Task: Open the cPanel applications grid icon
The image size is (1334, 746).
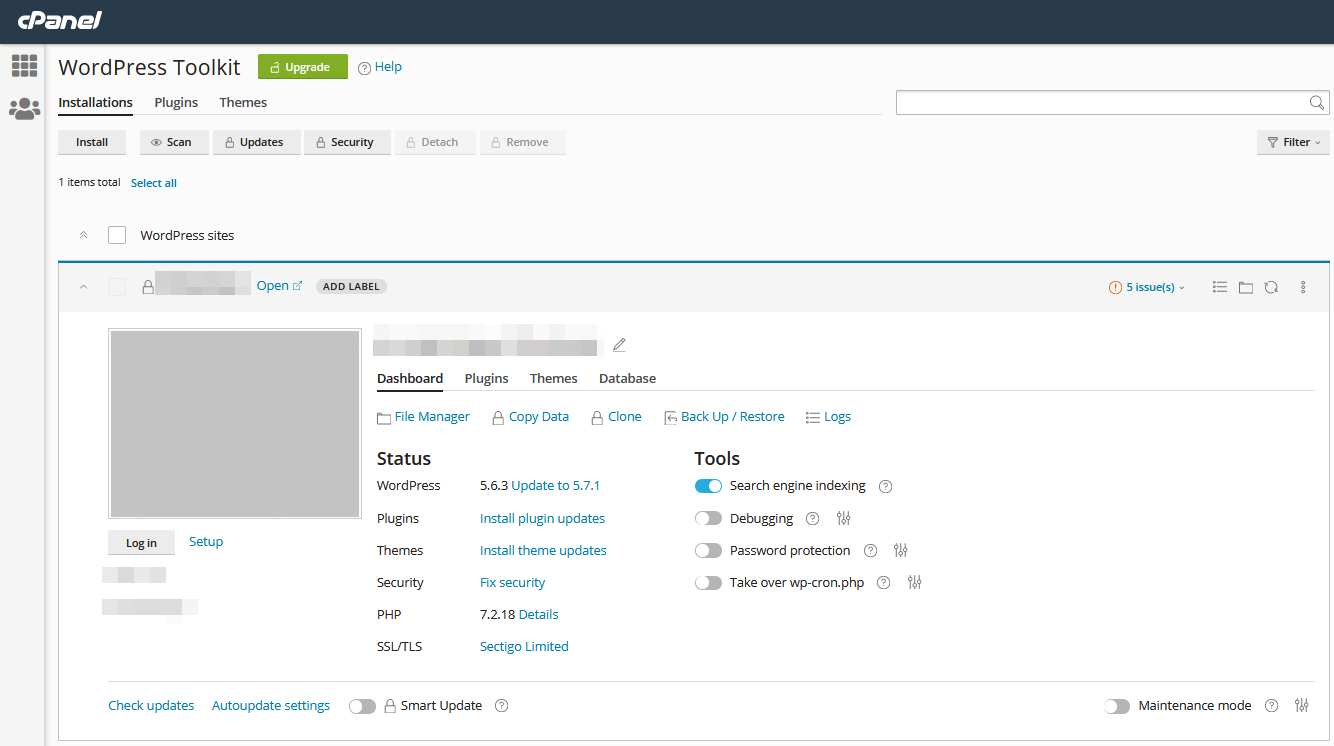Action: pyautogui.click(x=25, y=66)
